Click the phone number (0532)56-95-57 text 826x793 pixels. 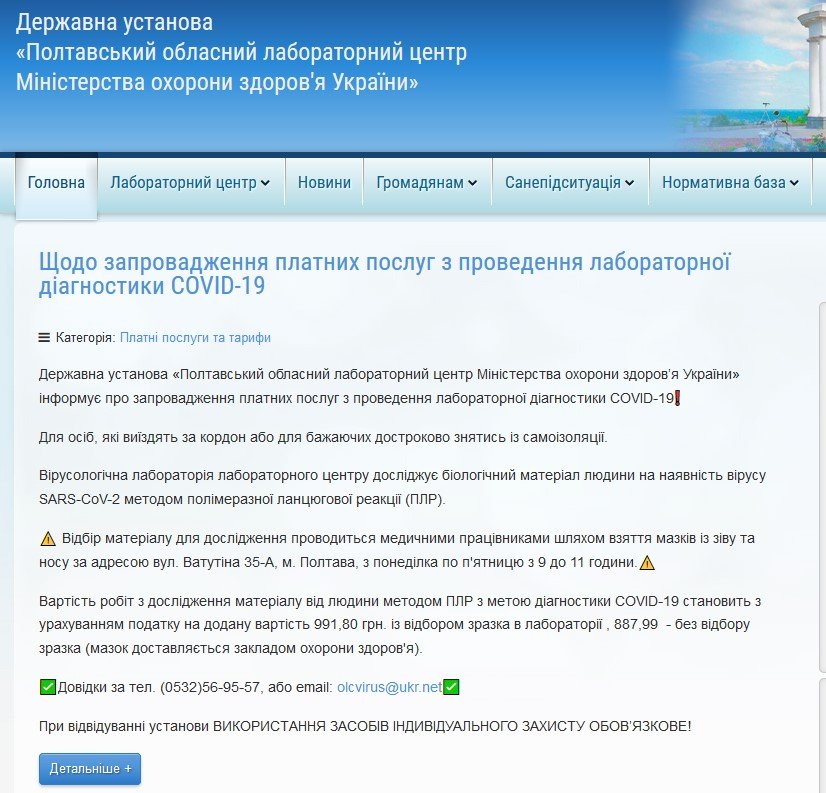click(214, 687)
